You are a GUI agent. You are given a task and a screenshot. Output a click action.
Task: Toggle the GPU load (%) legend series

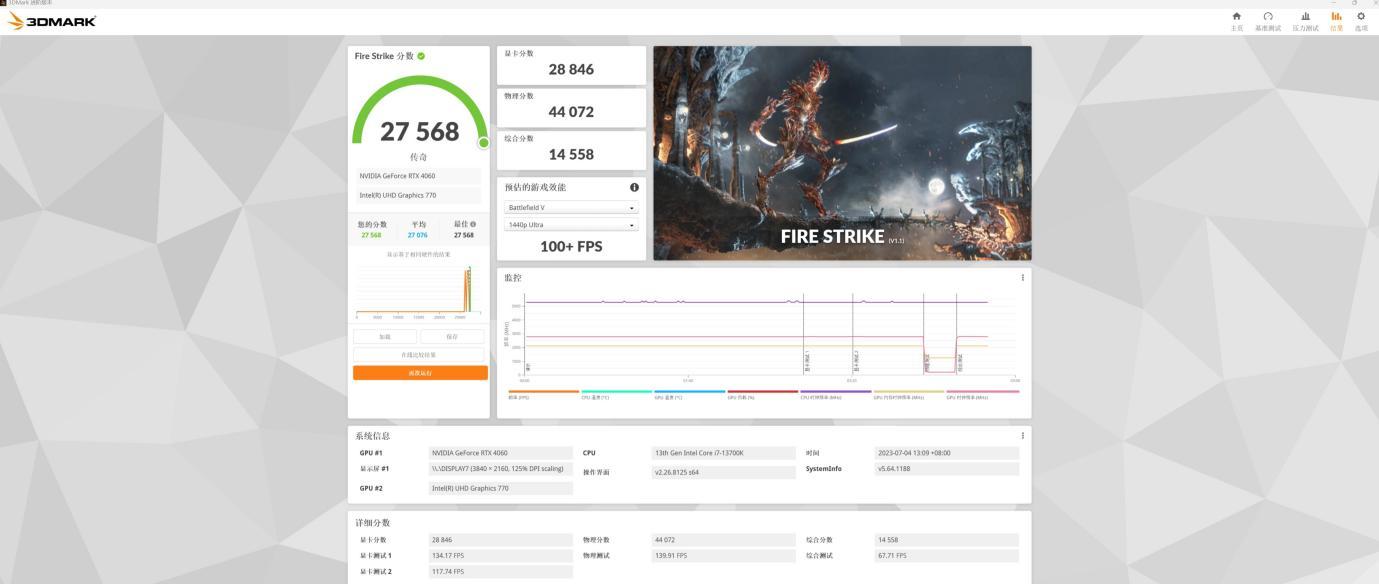coord(762,394)
